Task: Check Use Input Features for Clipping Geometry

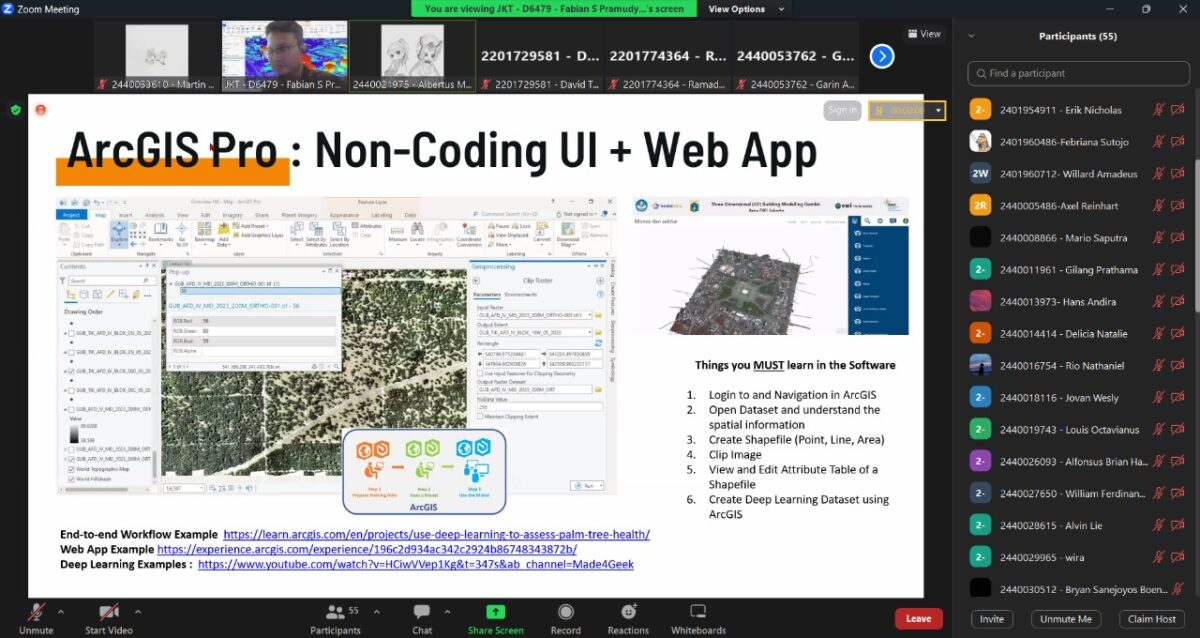Action: (482, 373)
